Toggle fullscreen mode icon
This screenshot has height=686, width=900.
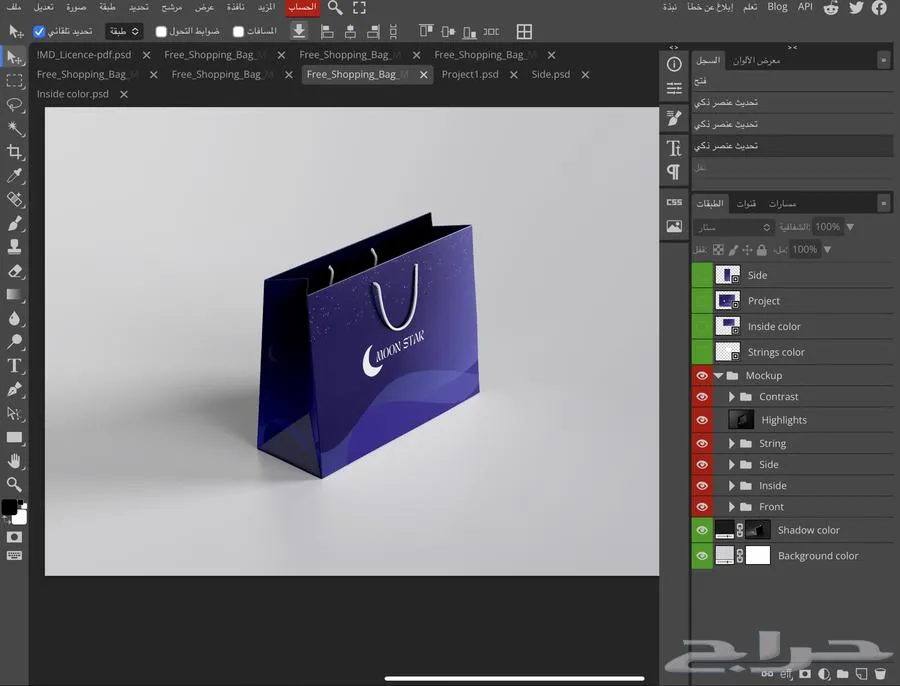pyautogui.click(x=359, y=8)
